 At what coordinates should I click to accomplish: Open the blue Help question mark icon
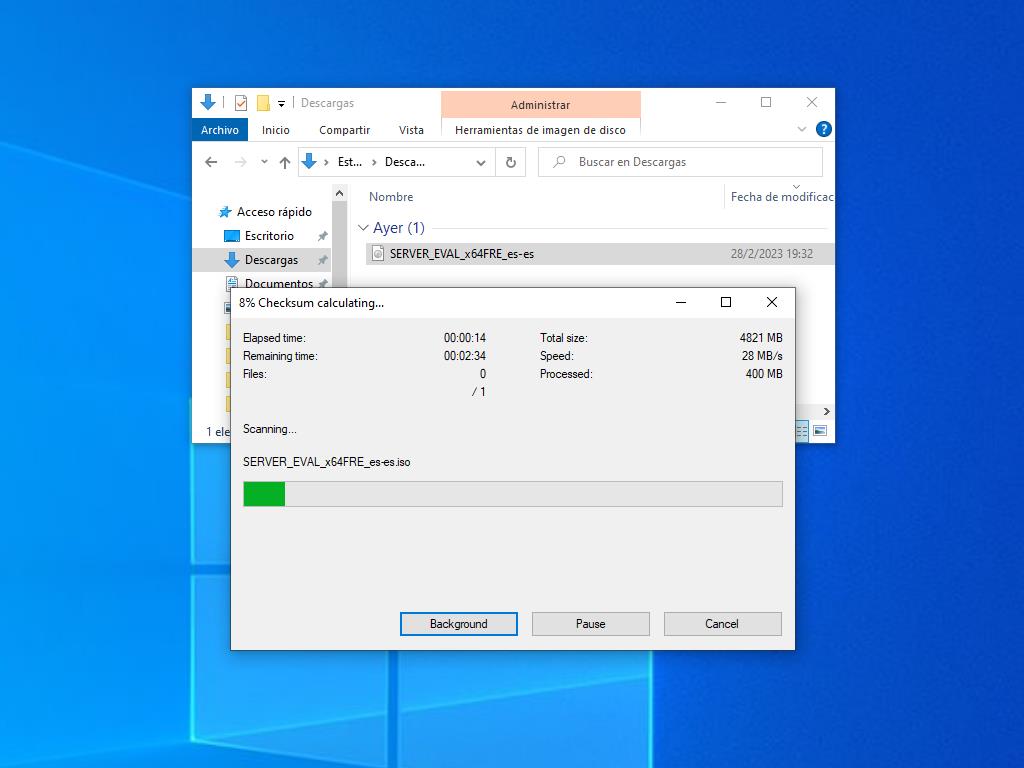click(824, 129)
